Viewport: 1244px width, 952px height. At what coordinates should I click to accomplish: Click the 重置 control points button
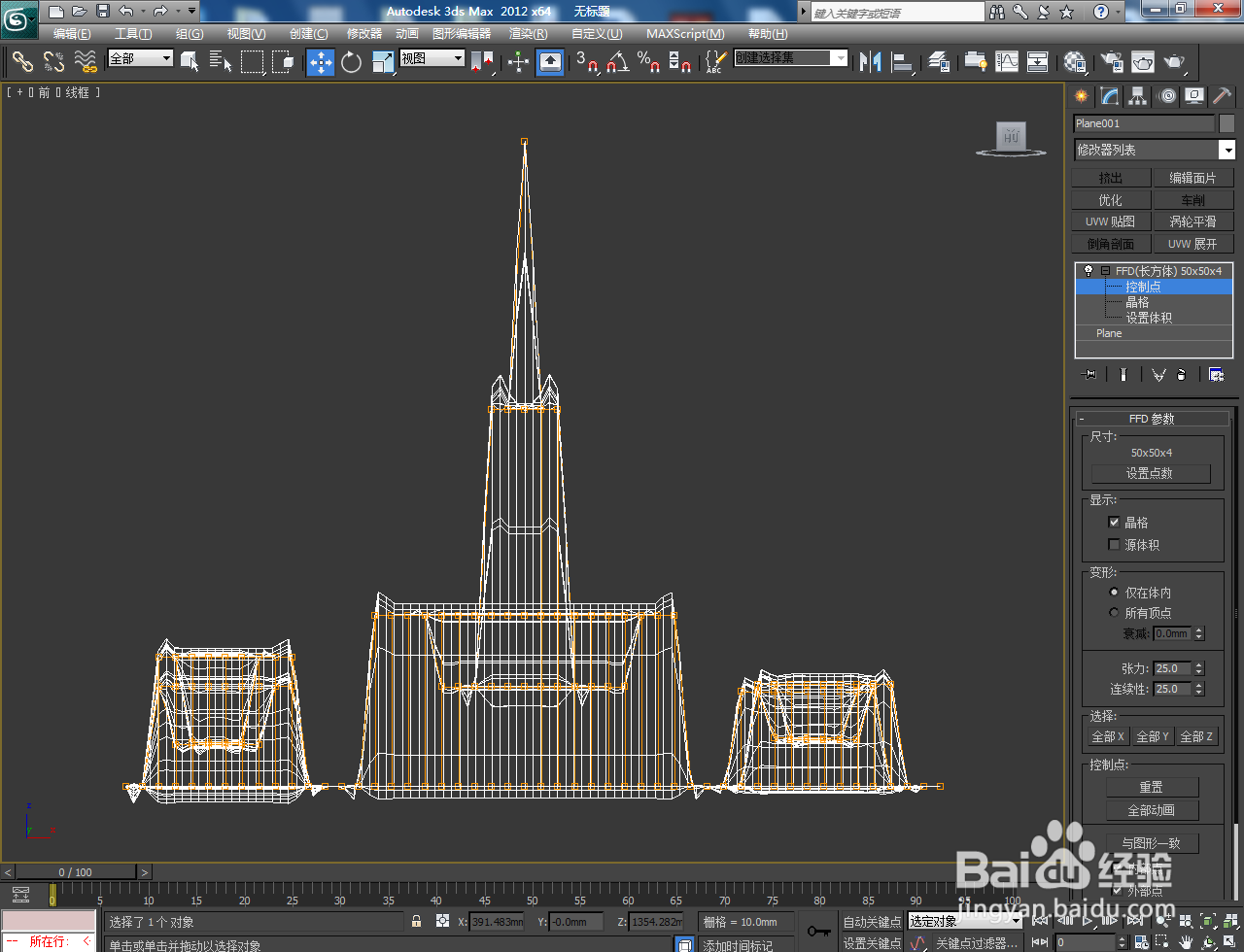click(1152, 787)
